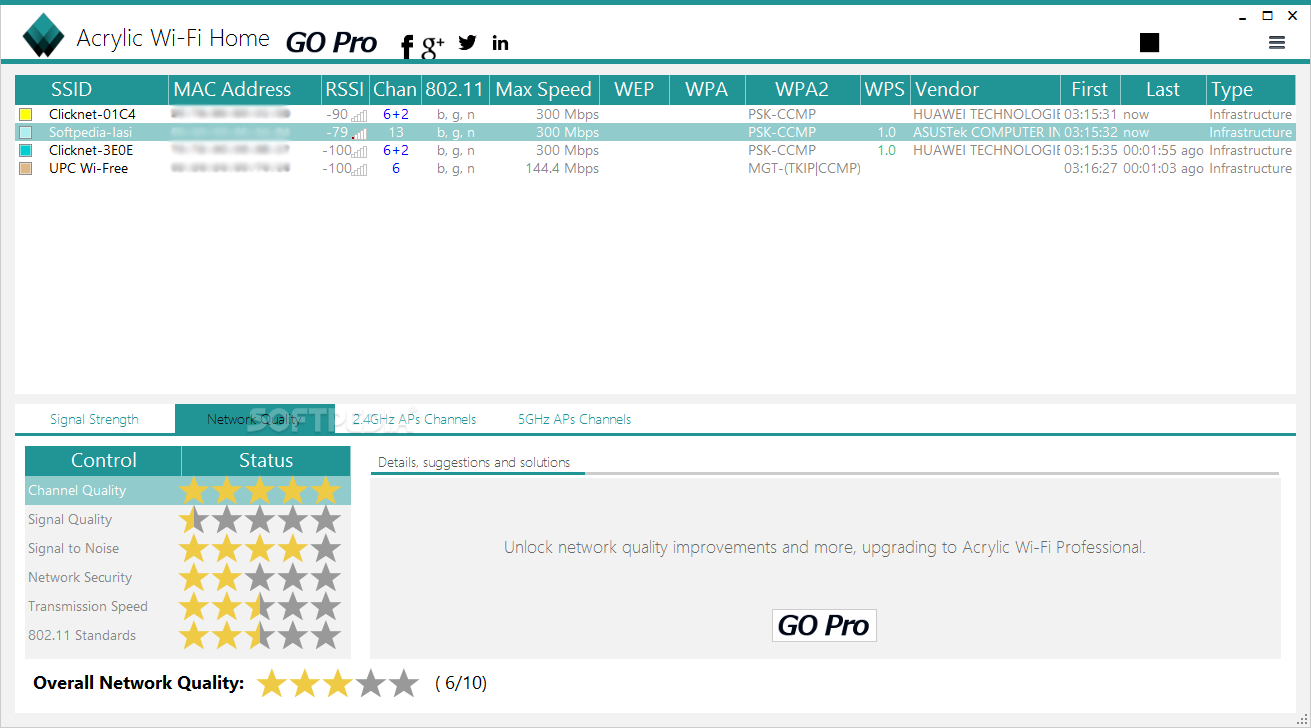This screenshot has height=728, width=1311.
Task: Sort by WPS column header
Action: (885, 89)
